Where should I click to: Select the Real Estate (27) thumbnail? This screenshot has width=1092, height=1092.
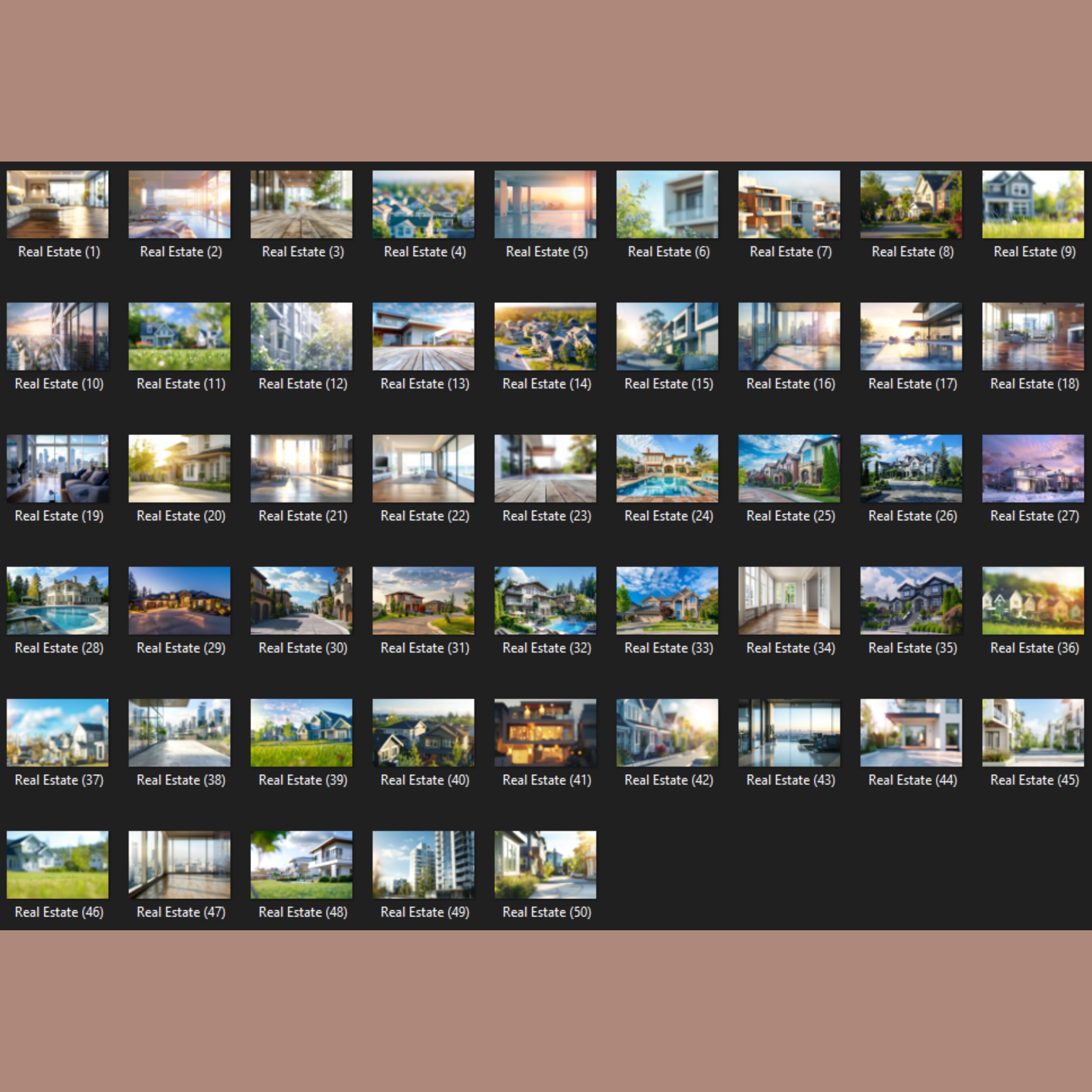pos(1033,469)
